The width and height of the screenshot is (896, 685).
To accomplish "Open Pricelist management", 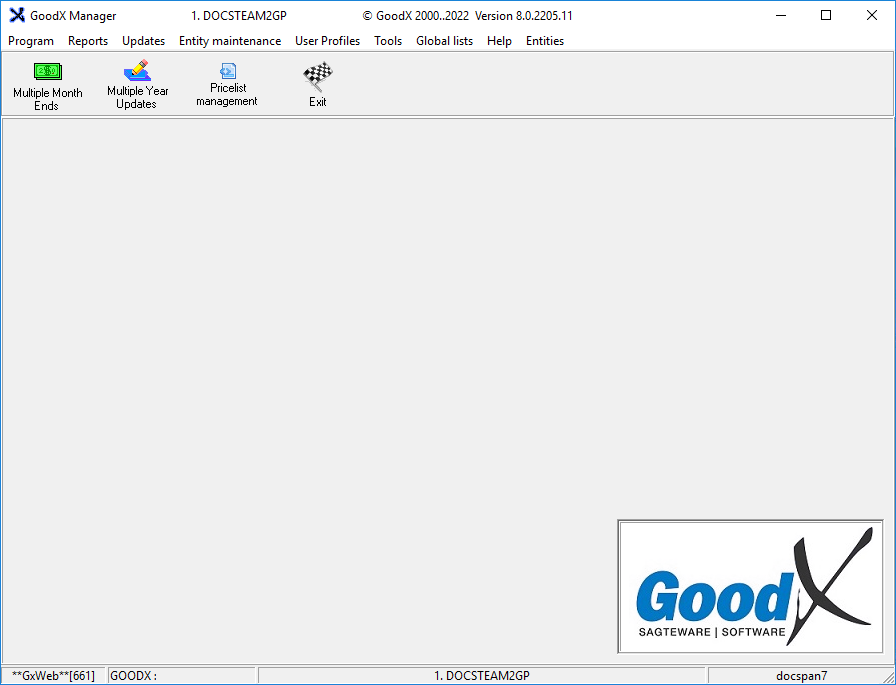I will (227, 85).
